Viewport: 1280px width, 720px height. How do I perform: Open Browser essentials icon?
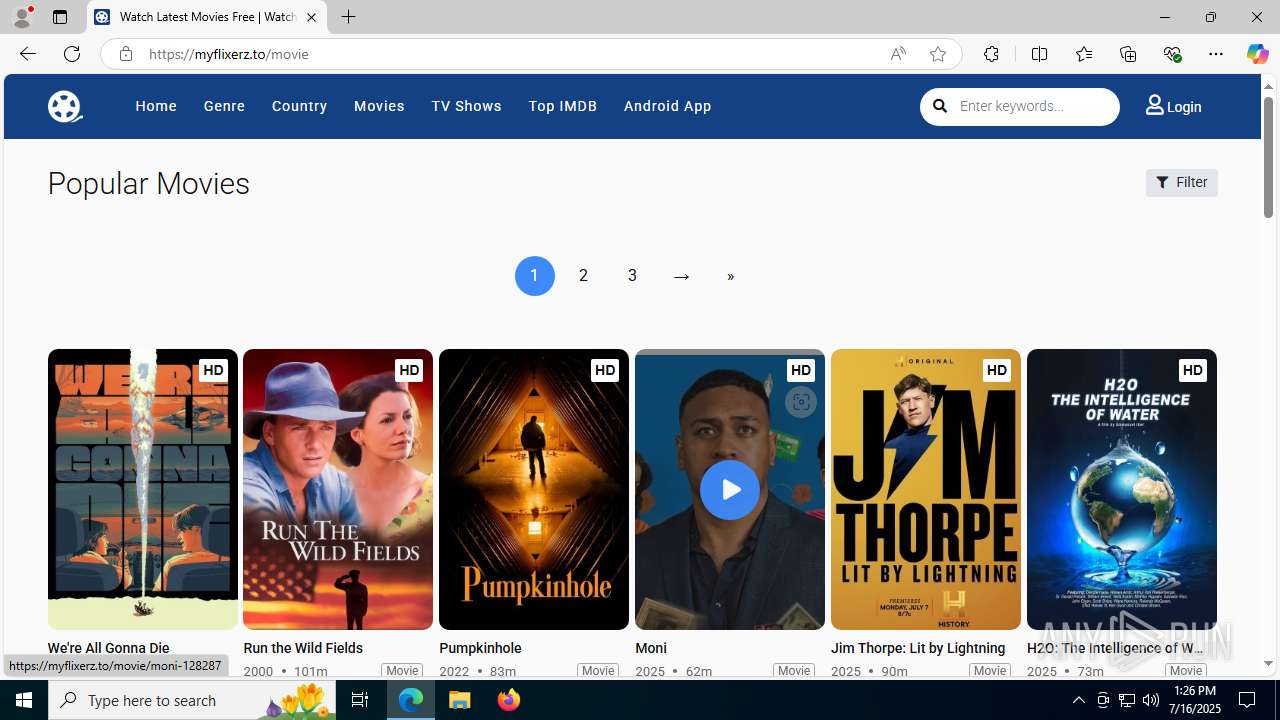[x=1172, y=54]
